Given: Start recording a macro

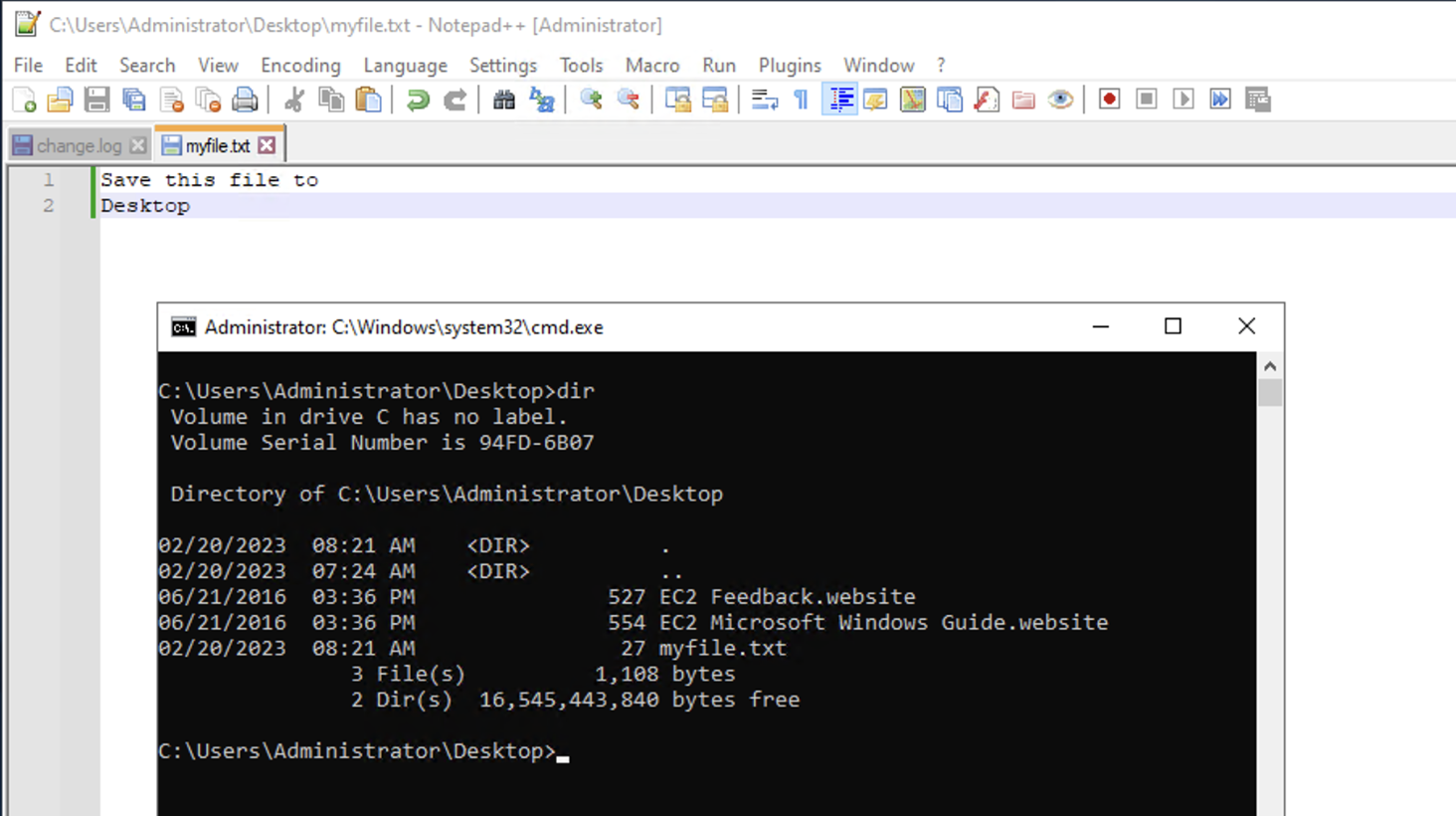Looking at the screenshot, I should (1108, 99).
